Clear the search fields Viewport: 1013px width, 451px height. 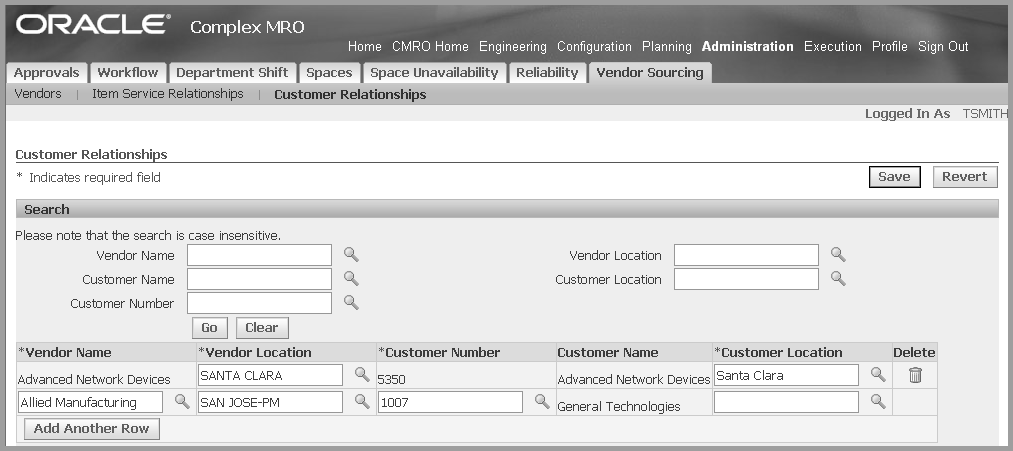point(262,328)
